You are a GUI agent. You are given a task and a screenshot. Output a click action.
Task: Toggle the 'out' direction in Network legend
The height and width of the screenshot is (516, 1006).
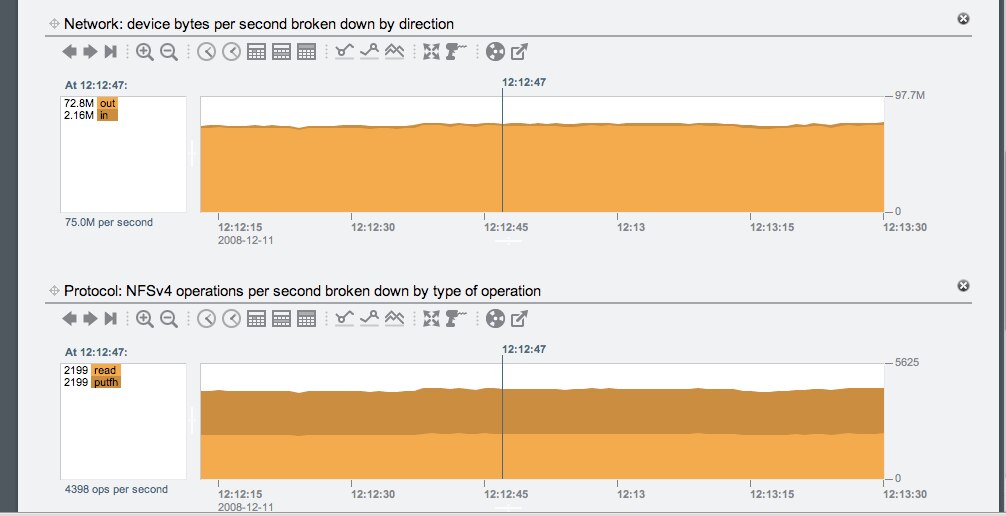click(107, 103)
